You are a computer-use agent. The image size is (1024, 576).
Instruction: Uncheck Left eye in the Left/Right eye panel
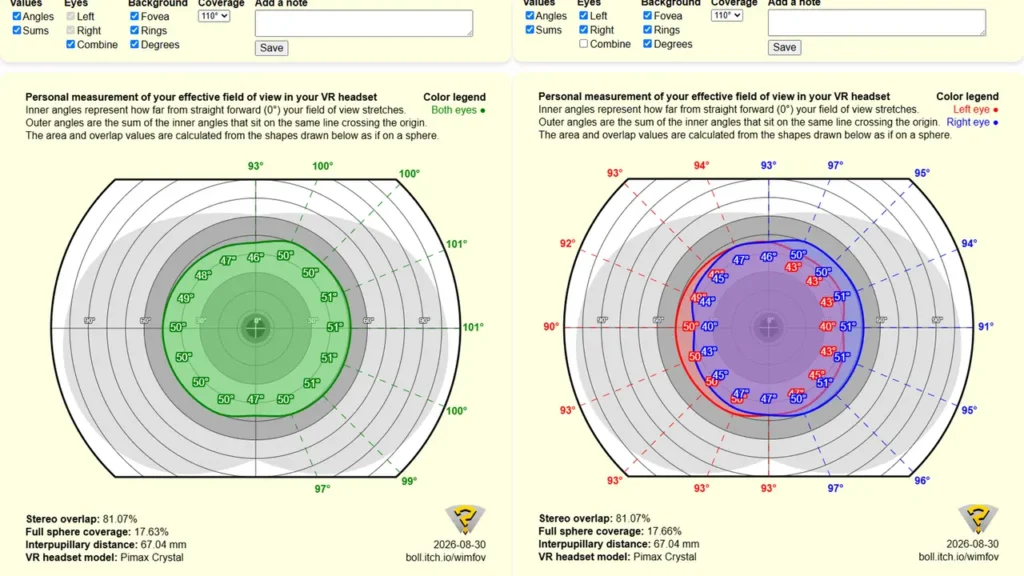[583, 16]
